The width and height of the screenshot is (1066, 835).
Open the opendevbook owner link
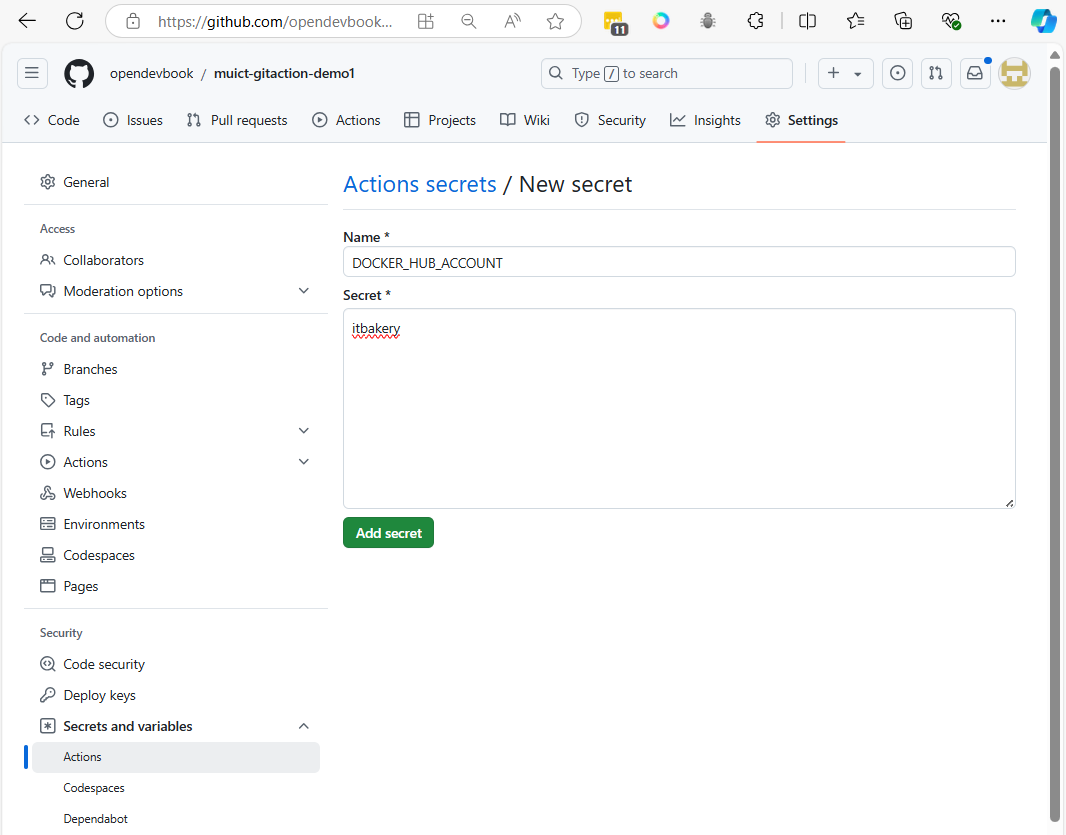tap(152, 73)
